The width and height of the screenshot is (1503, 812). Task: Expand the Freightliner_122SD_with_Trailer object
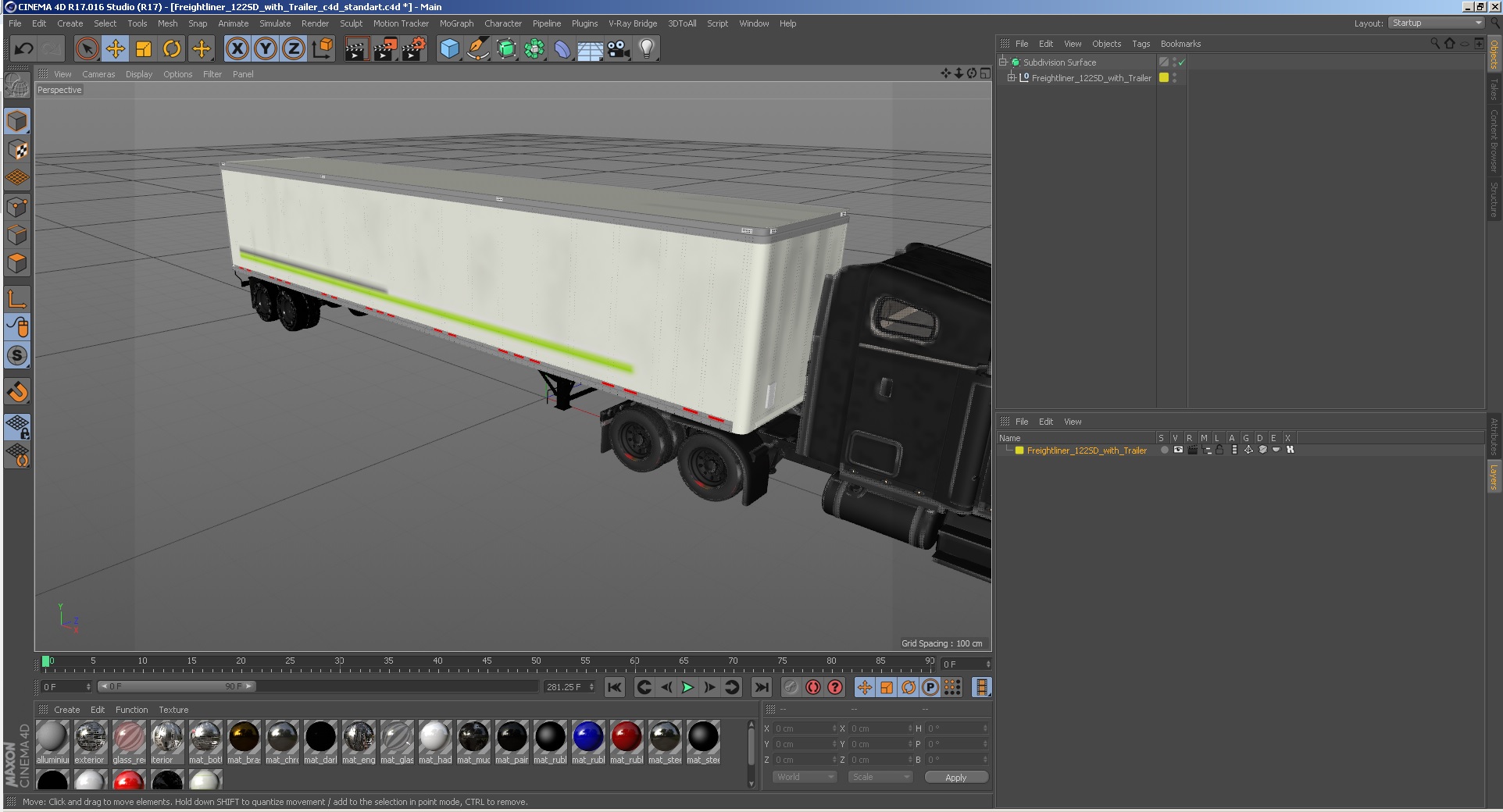pyautogui.click(x=1011, y=78)
